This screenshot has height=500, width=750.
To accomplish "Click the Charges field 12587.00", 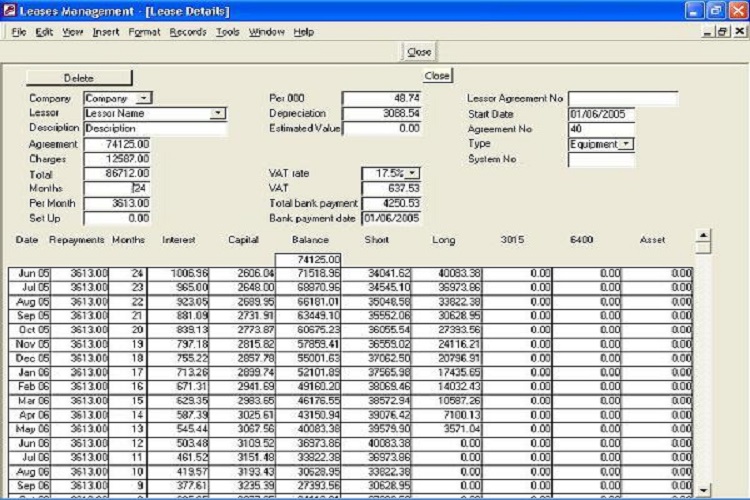I will click(x=117, y=159).
